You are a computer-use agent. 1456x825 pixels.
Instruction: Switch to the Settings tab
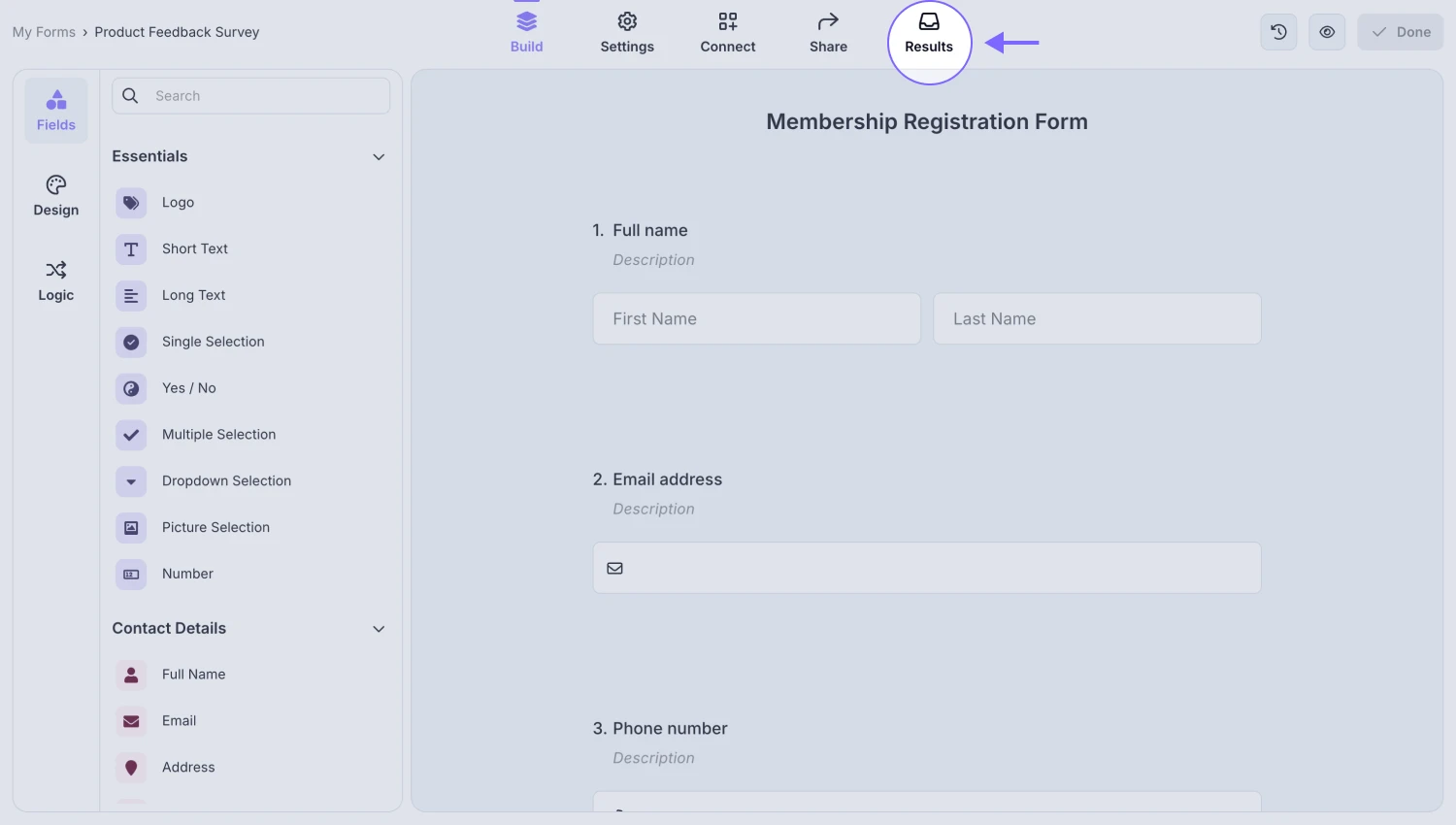pyautogui.click(x=627, y=31)
